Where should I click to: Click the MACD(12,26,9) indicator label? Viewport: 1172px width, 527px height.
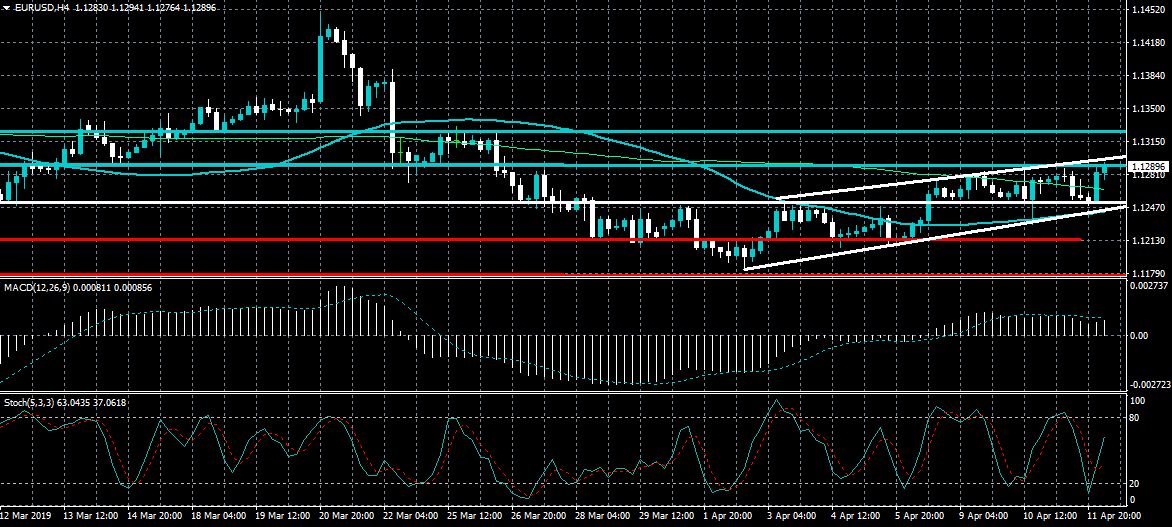[x=37, y=288]
